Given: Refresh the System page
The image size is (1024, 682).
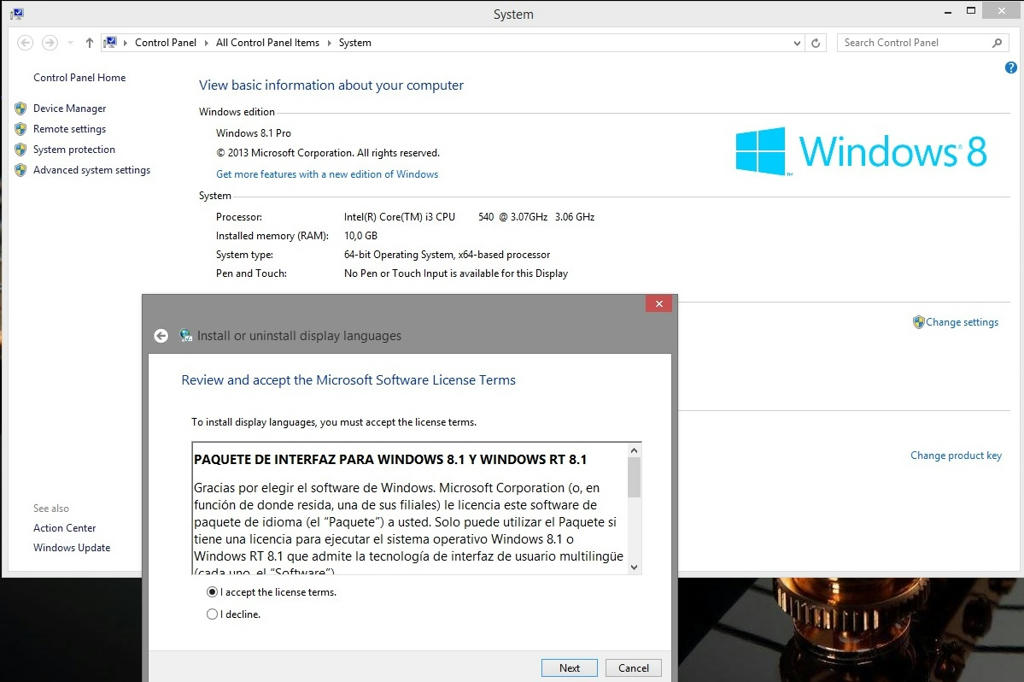Looking at the screenshot, I should click(816, 43).
